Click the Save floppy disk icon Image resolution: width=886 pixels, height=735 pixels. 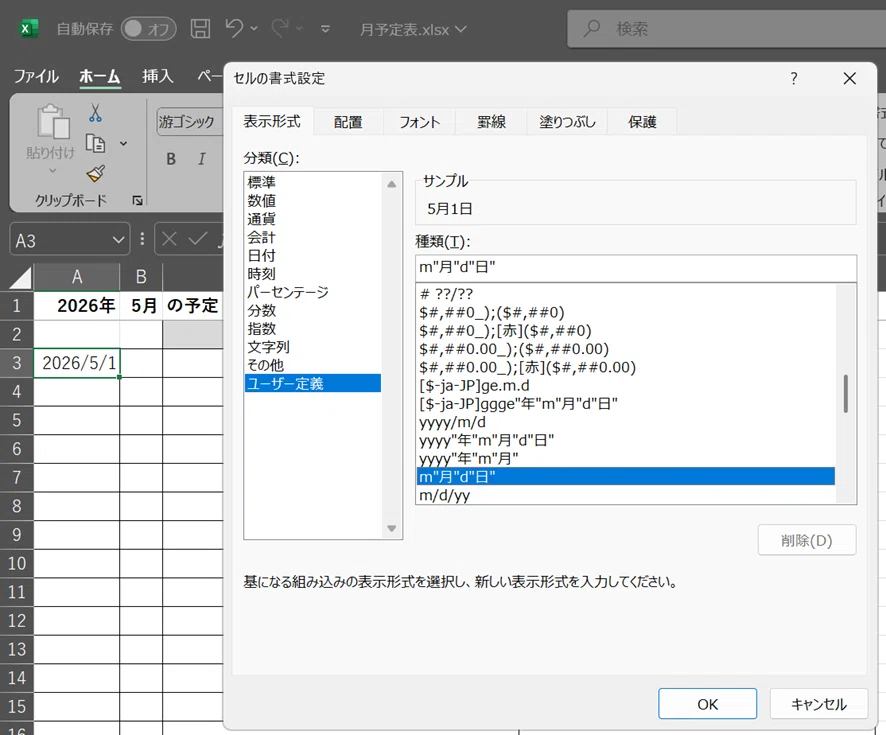tap(200, 28)
